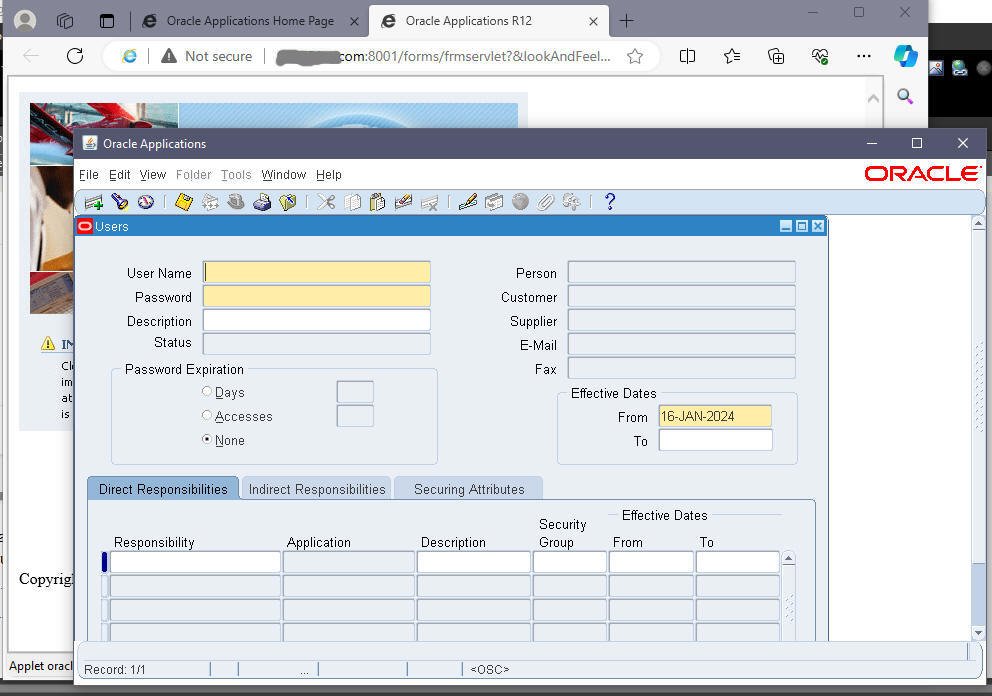
Task: Click the Next Step toolbar icon
Action: (210, 202)
